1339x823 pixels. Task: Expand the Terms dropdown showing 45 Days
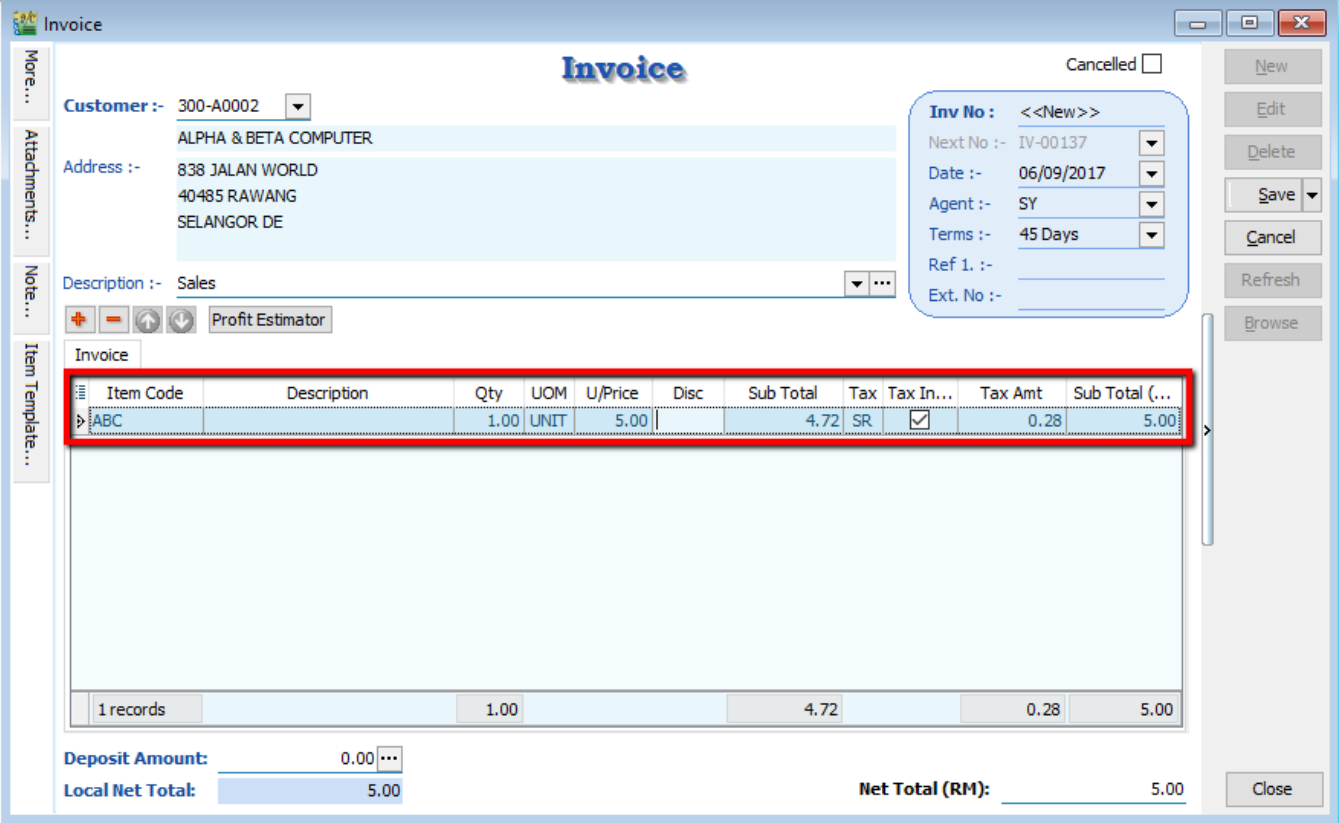pos(1152,235)
